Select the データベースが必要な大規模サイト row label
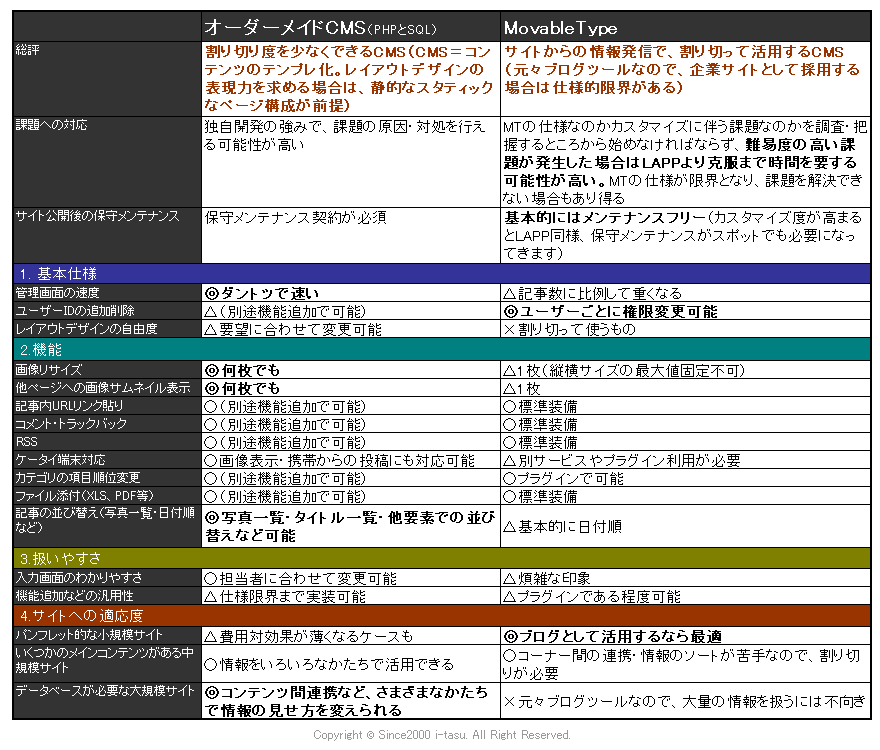The image size is (880, 750). coord(105,691)
